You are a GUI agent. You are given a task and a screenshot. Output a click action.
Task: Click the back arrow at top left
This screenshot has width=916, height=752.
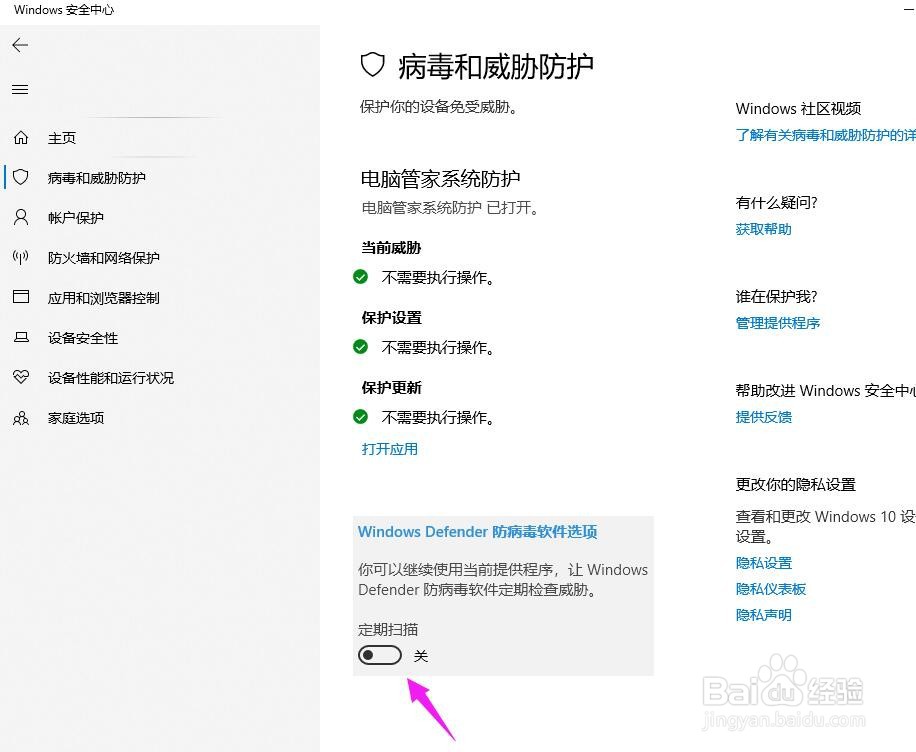point(20,44)
